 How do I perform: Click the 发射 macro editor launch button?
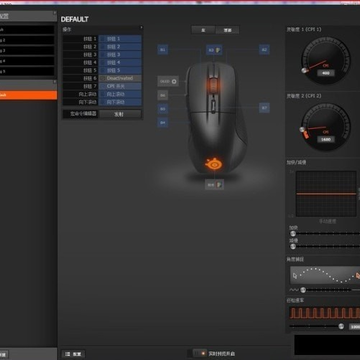click(x=120, y=114)
